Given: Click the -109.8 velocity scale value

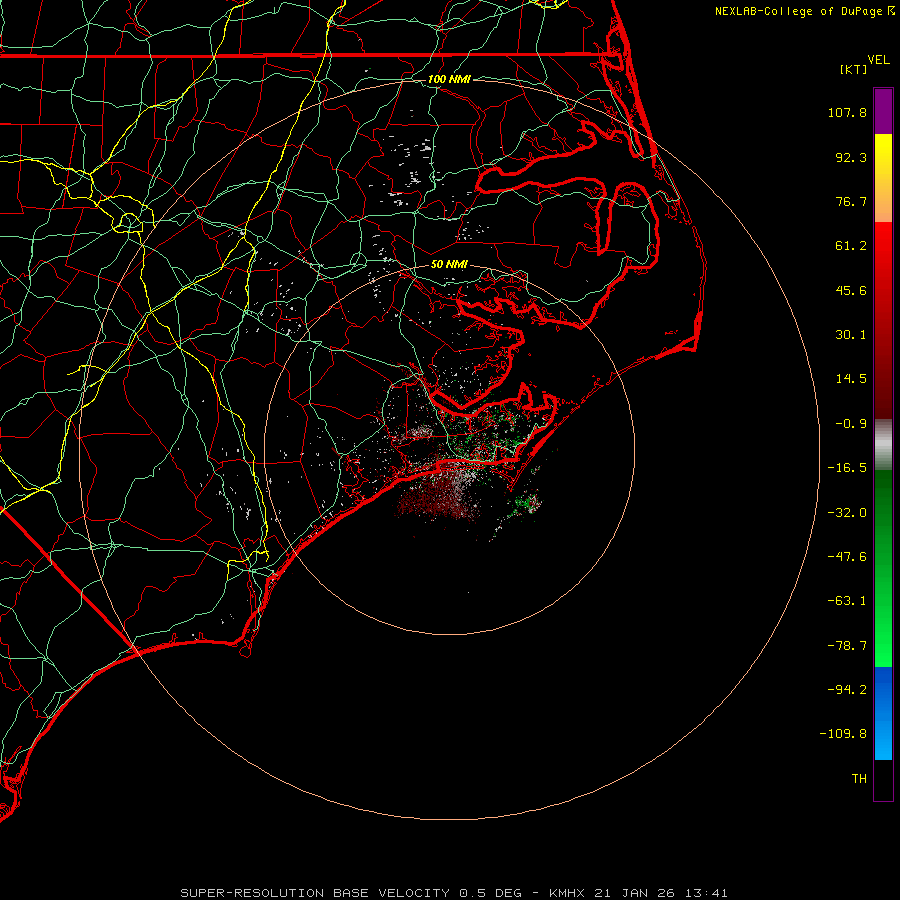Looking at the screenshot, I should [843, 734].
